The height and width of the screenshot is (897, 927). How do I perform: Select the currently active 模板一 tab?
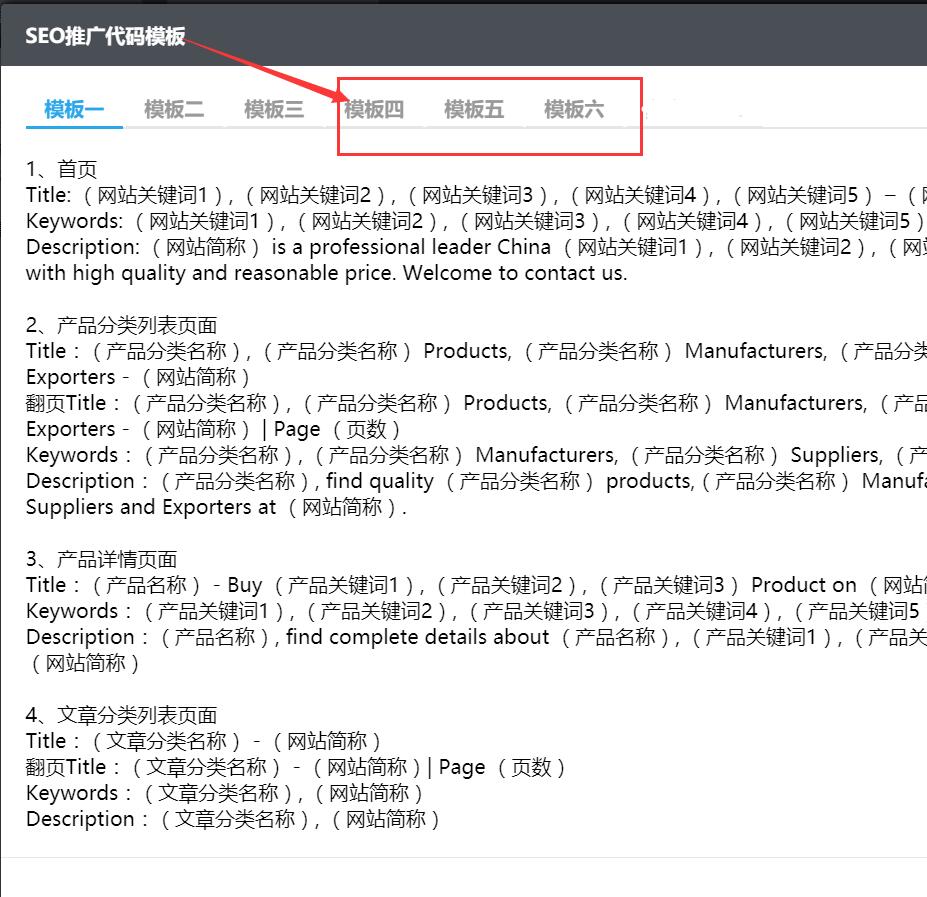click(73, 110)
